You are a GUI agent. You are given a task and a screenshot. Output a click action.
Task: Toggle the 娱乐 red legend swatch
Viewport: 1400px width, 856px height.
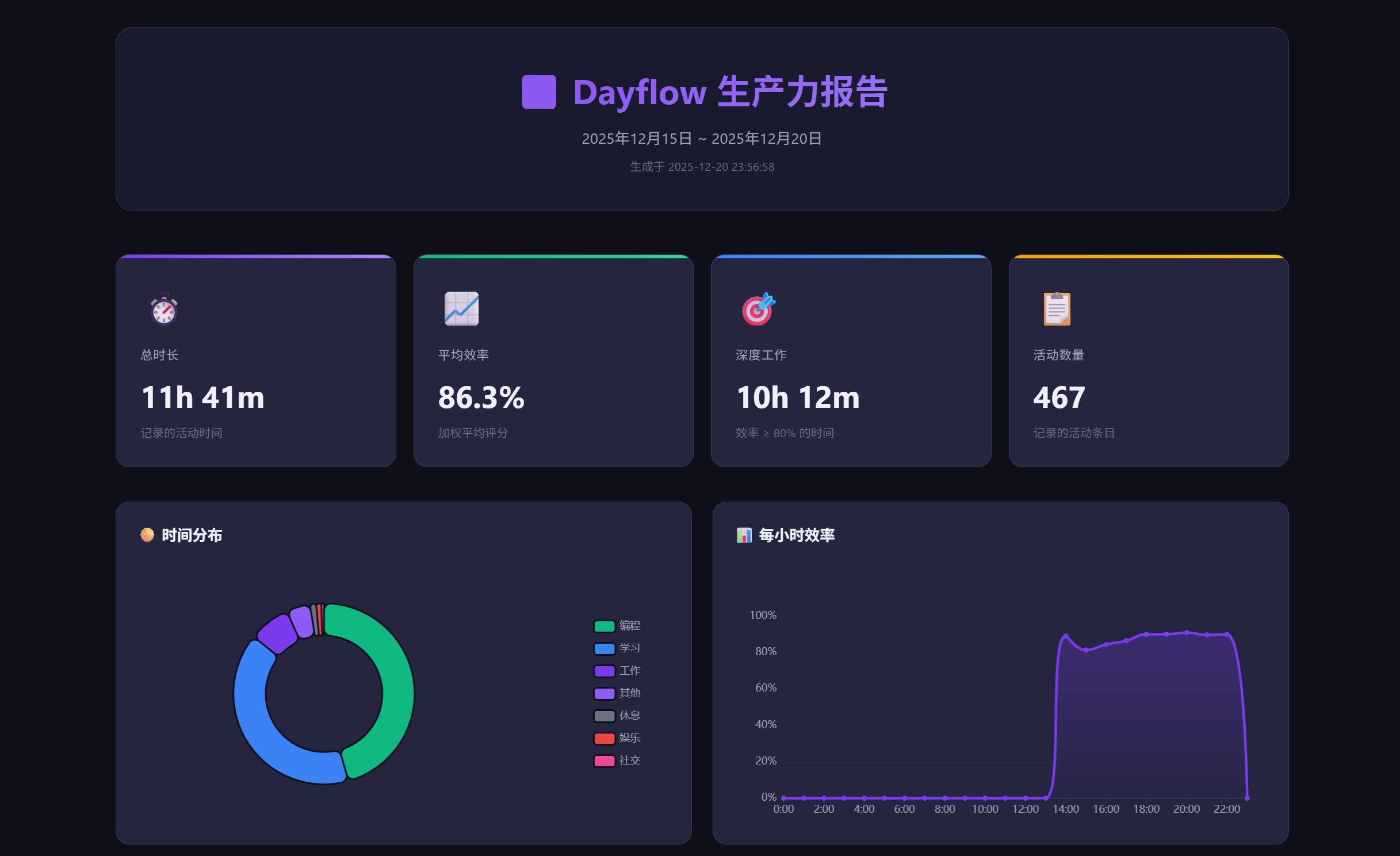(604, 738)
